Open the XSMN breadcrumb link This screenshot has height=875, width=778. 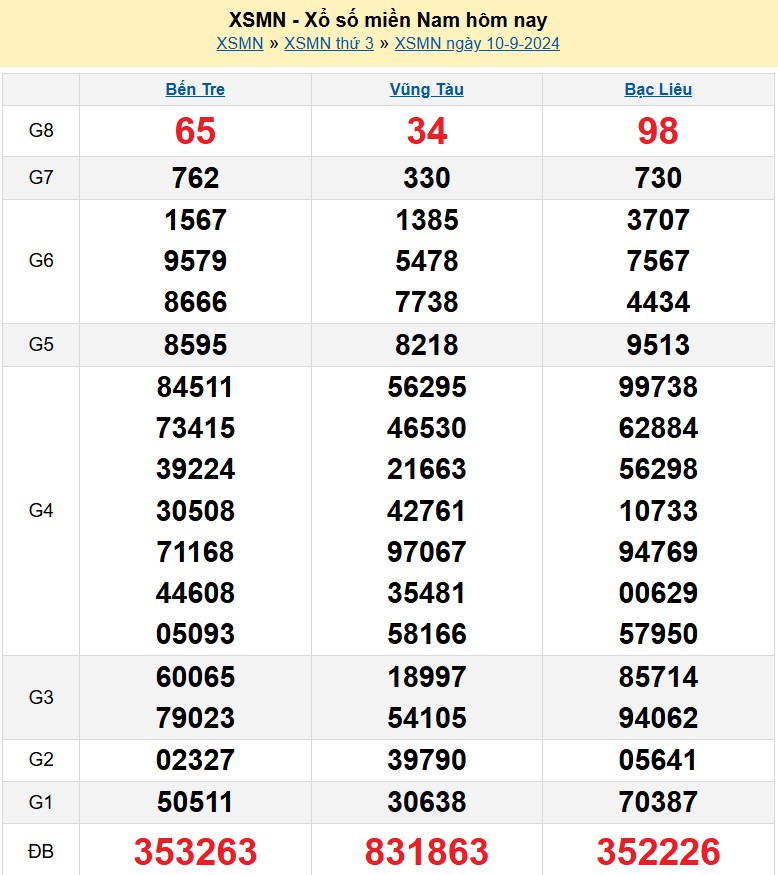239,43
